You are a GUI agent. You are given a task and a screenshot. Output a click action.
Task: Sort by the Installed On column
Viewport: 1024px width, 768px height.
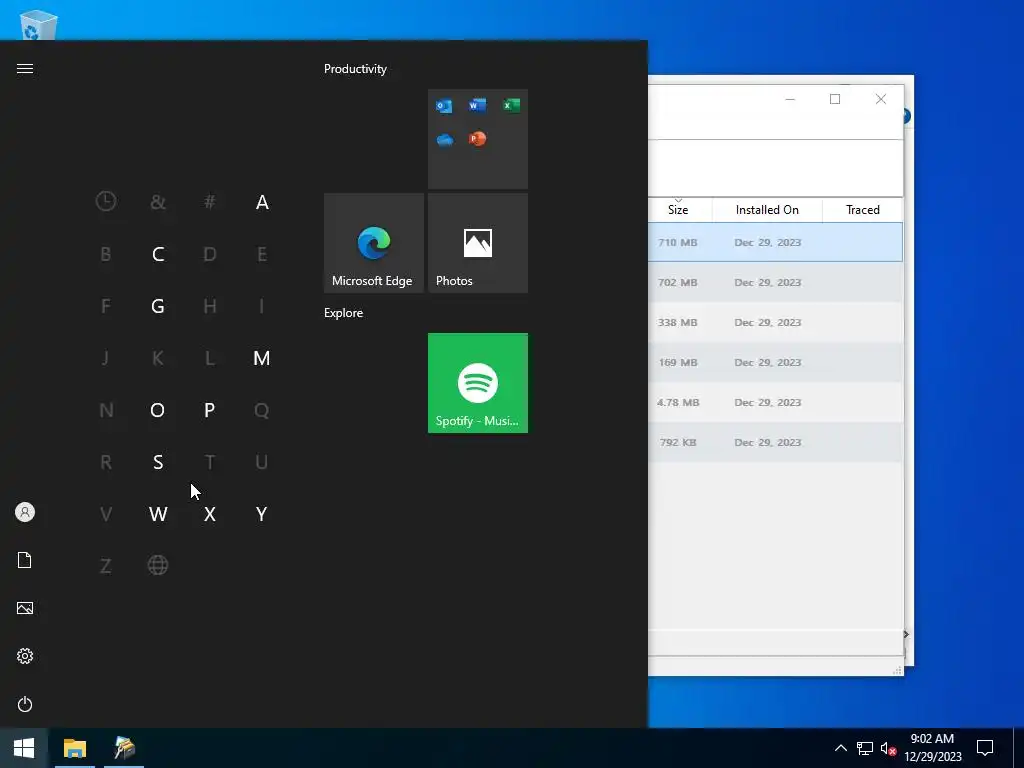(767, 210)
